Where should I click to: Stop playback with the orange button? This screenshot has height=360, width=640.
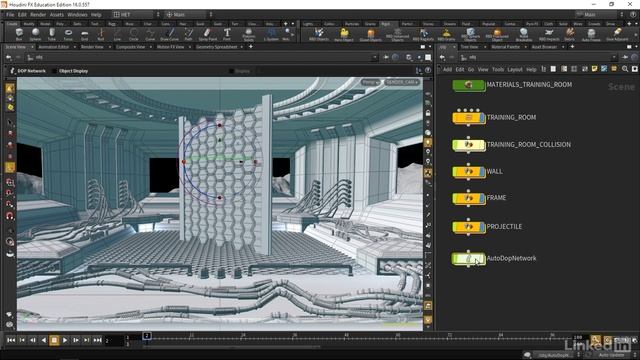click(54, 340)
